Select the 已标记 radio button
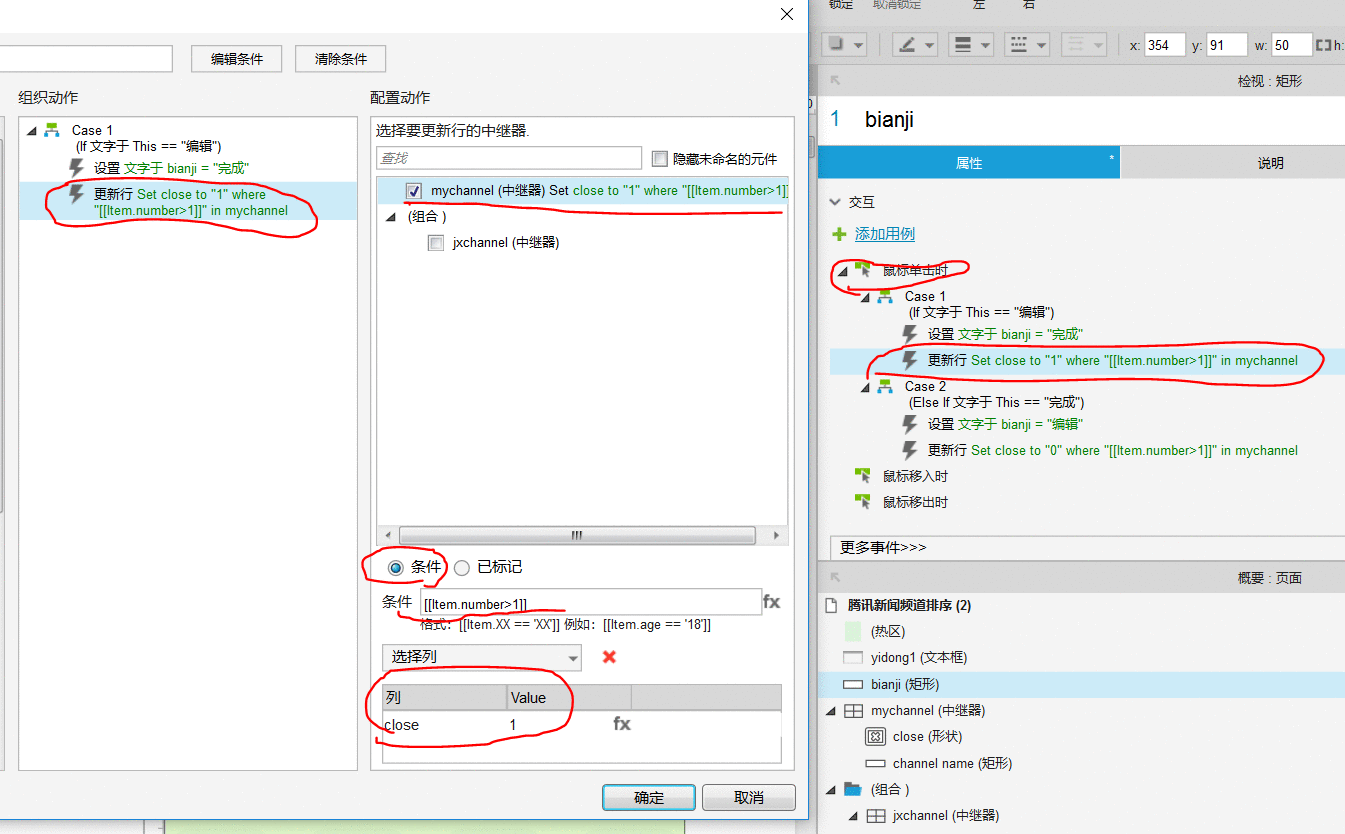Screen dimensions: 1345x834 click(462, 567)
